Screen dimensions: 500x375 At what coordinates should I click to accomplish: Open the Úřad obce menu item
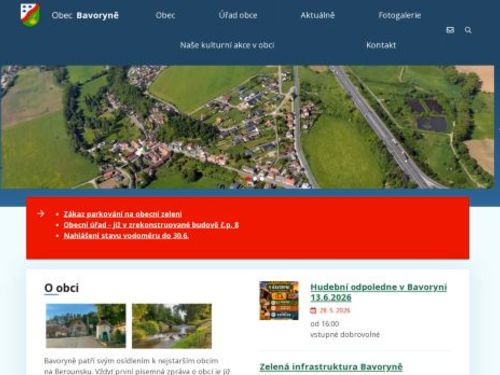point(238,15)
